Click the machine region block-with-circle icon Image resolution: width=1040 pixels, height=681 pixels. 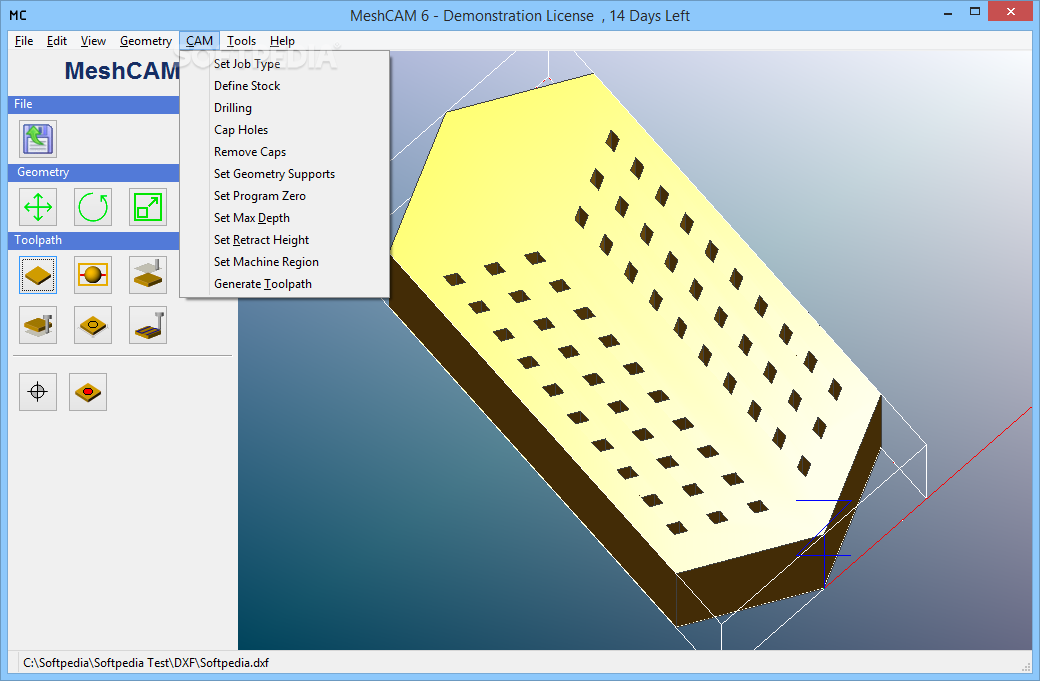[x=93, y=325]
